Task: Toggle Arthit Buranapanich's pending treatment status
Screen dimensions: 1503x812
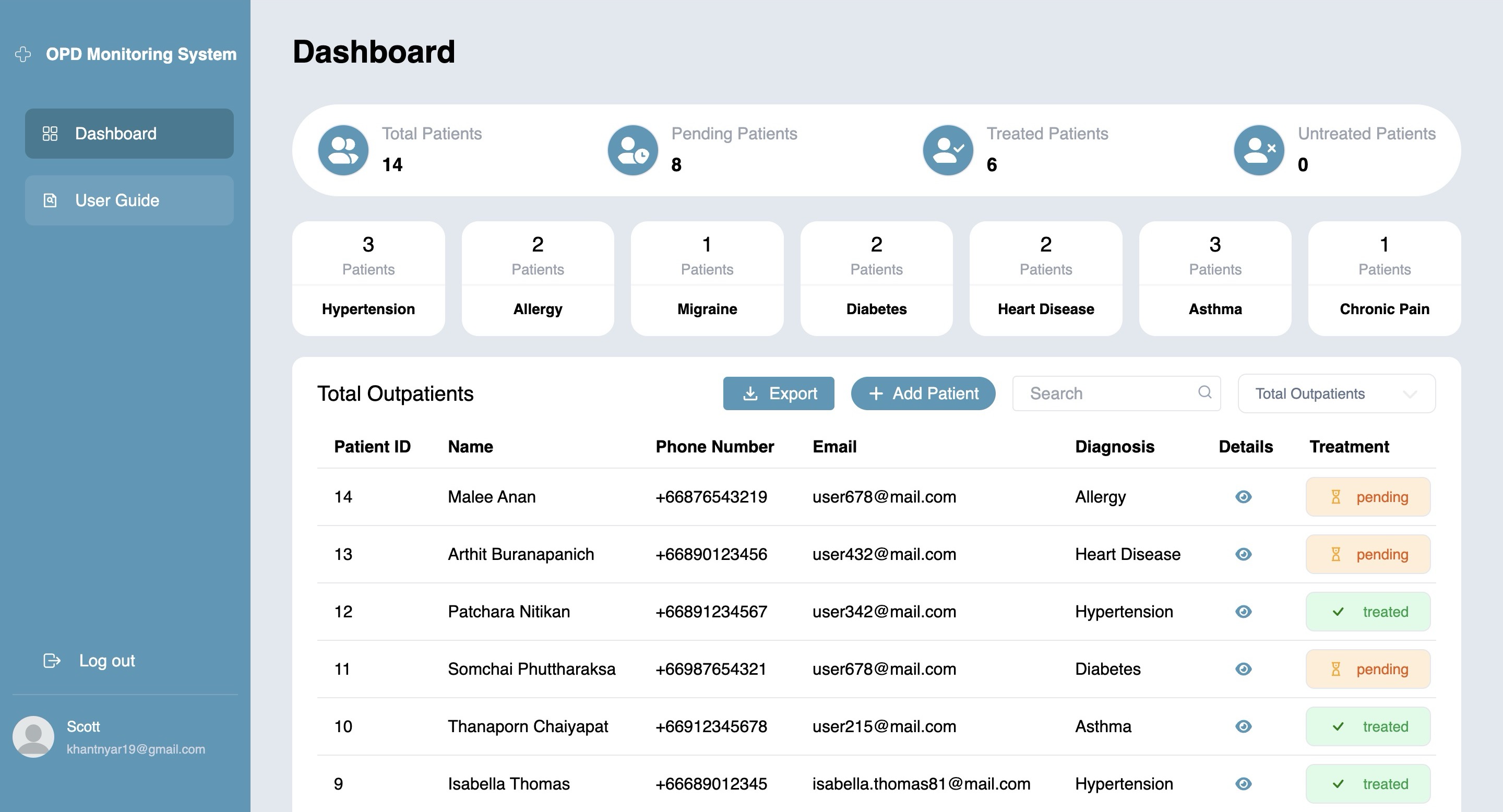Action: coord(1368,554)
